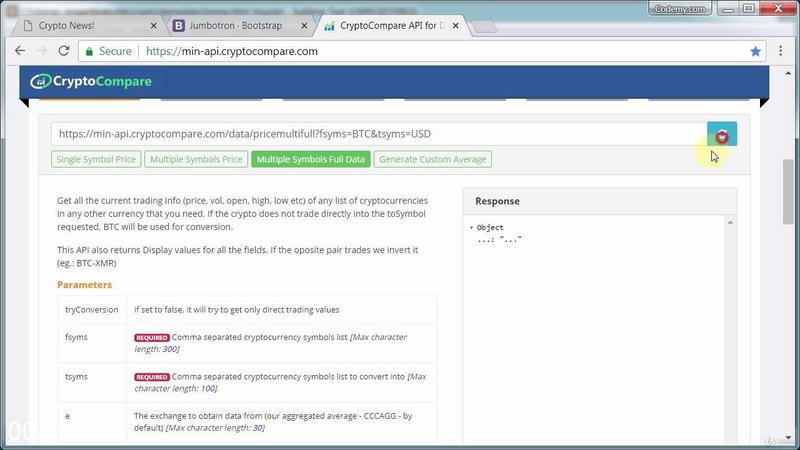Click the Parameters heading
The image size is (800, 450).
(x=84, y=285)
